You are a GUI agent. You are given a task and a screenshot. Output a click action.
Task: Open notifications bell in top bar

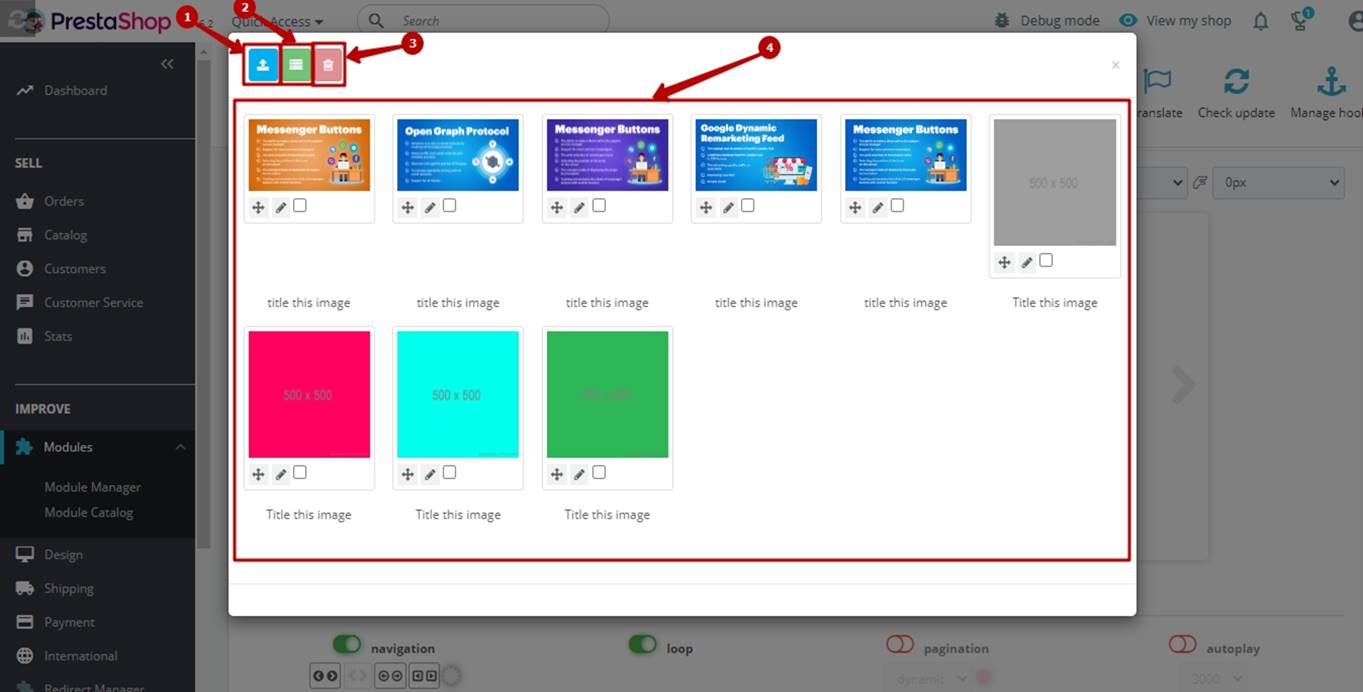point(1261,21)
